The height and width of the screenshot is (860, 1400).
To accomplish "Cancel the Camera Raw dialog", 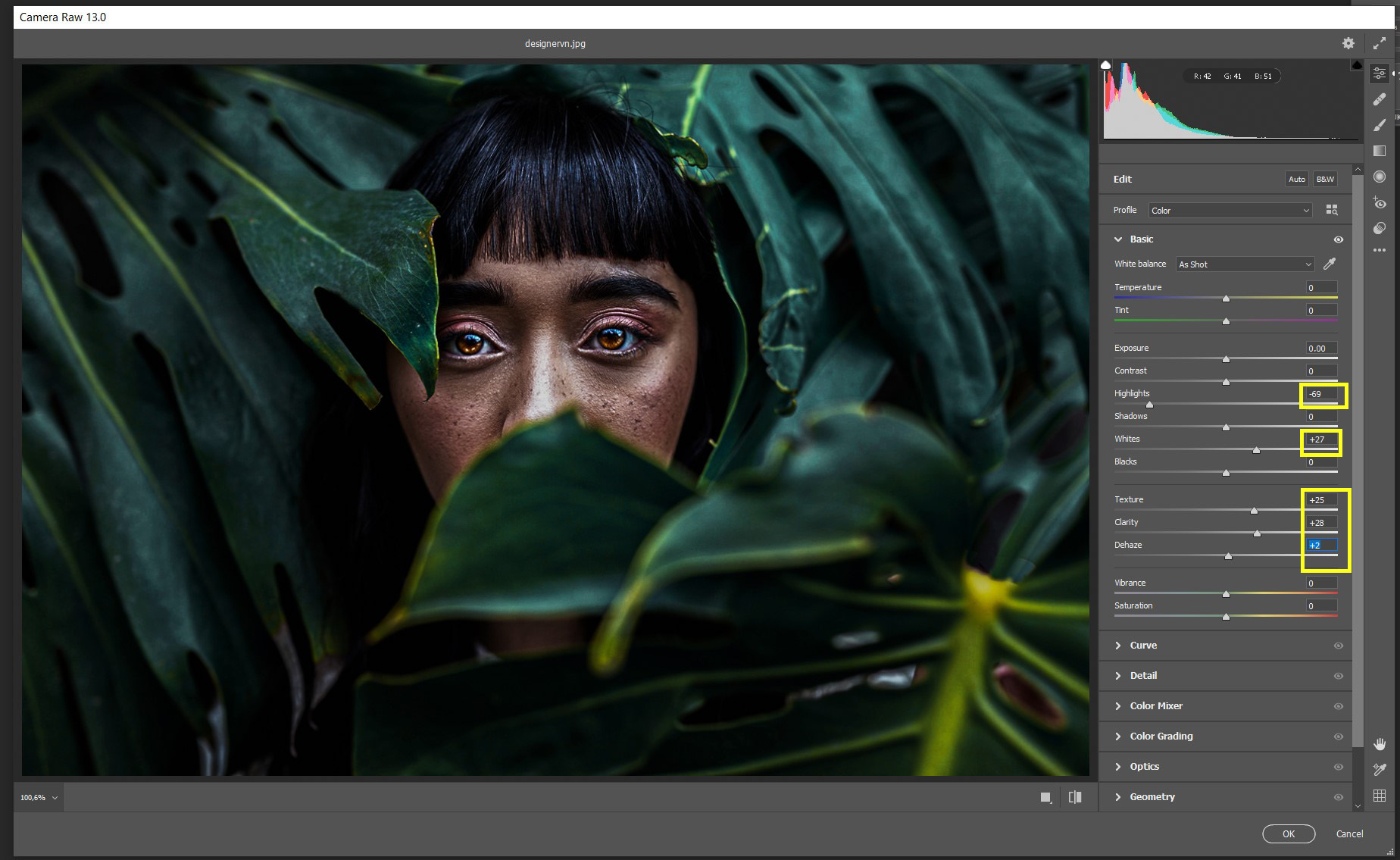I will point(1349,833).
